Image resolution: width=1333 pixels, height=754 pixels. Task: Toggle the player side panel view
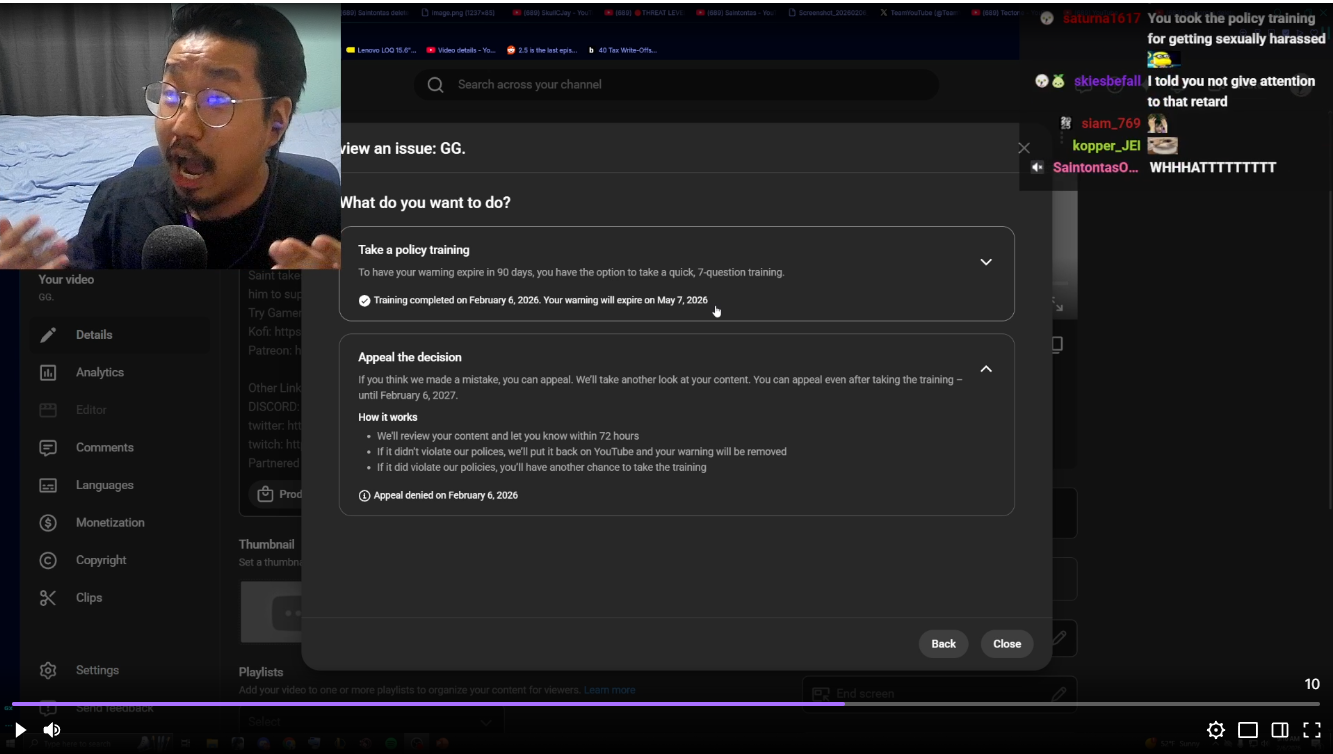point(1280,730)
